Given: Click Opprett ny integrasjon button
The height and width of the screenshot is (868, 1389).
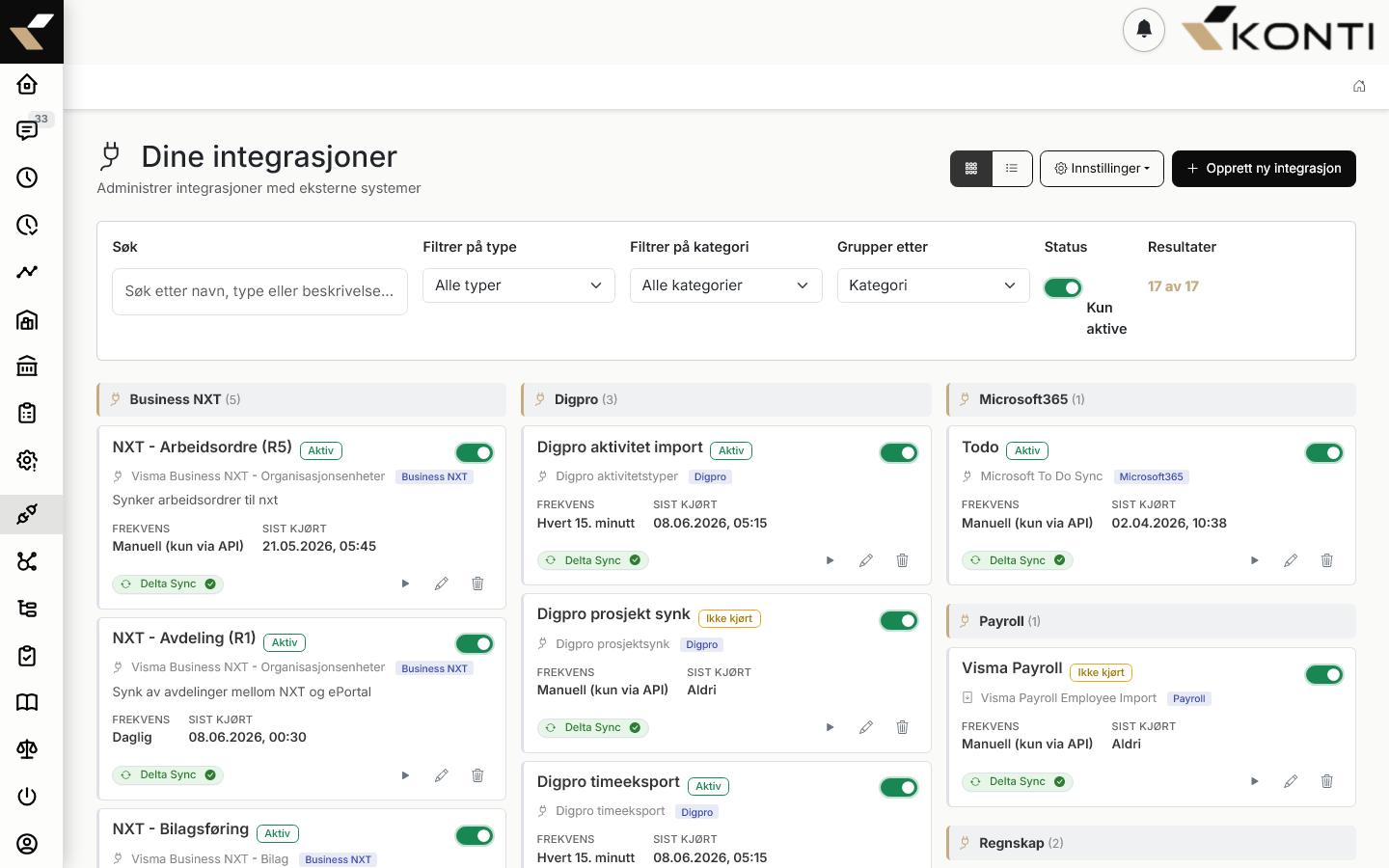Looking at the screenshot, I should 1264,169.
